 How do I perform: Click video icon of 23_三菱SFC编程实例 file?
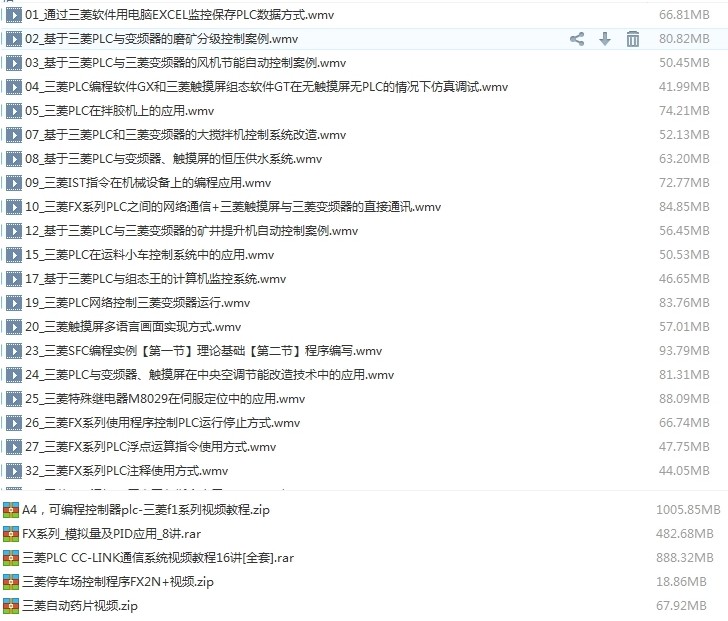(14, 351)
